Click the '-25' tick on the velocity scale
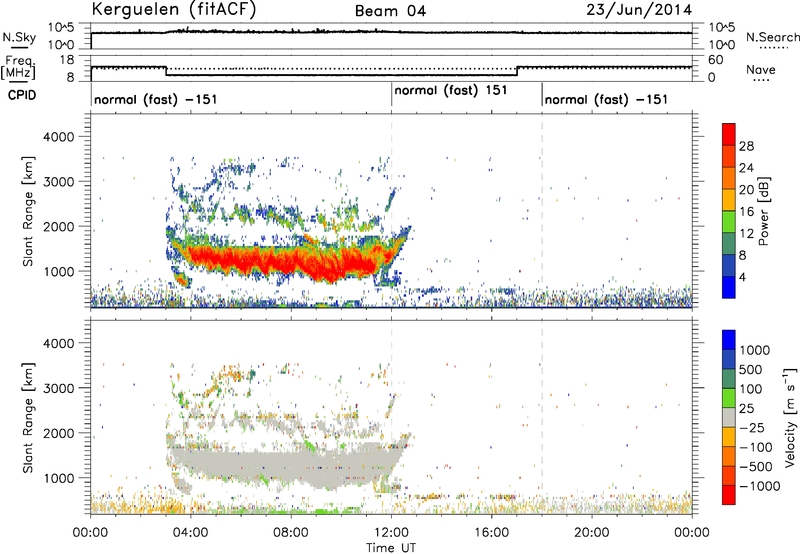Viewport: 800px width, 554px height. [x=752, y=428]
